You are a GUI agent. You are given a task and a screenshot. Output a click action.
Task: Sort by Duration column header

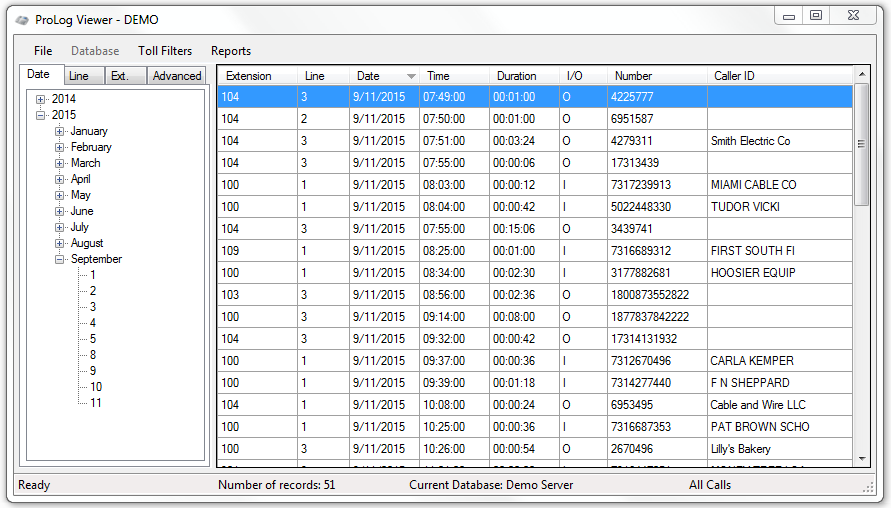[x=524, y=76]
